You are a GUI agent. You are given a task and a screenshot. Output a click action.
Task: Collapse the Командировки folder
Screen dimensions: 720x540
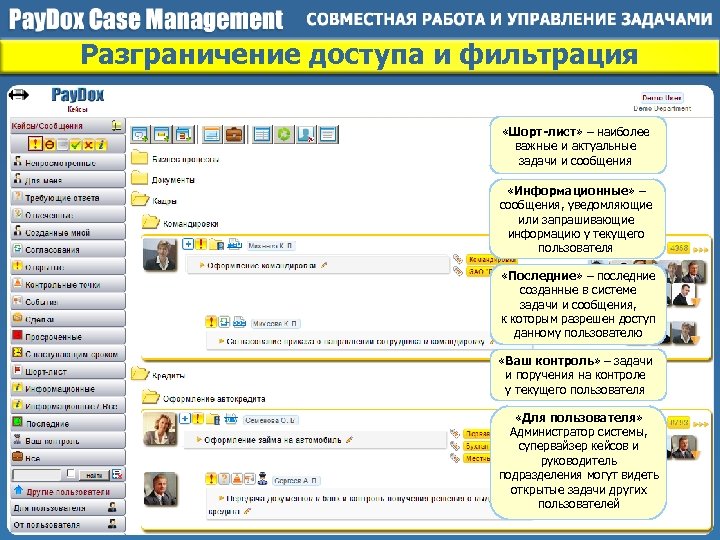click(x=151, y=222)
